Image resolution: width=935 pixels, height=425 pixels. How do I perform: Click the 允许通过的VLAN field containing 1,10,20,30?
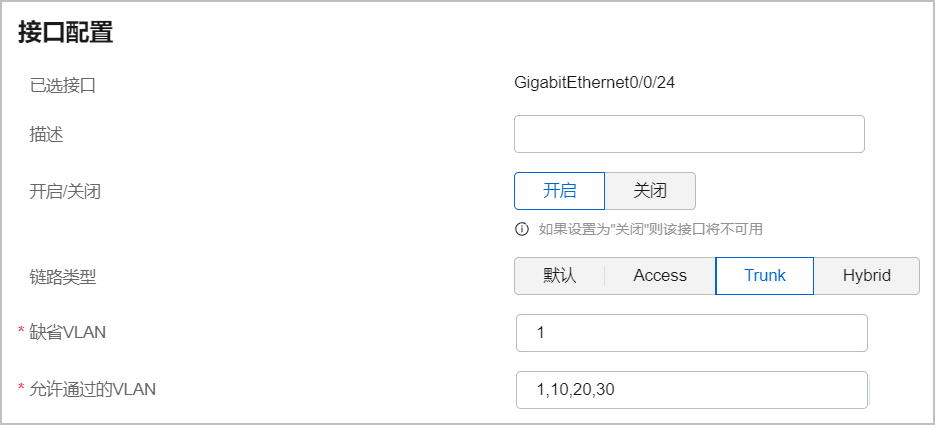coord(692,390)
